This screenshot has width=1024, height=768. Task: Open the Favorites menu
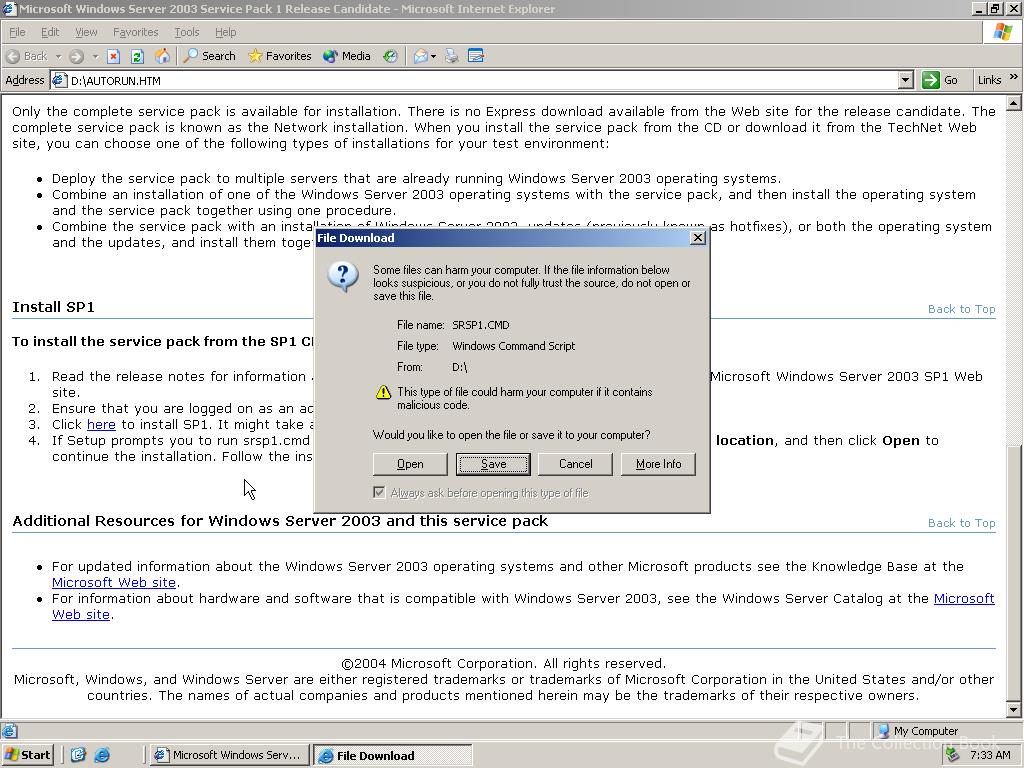pos(135,32)
